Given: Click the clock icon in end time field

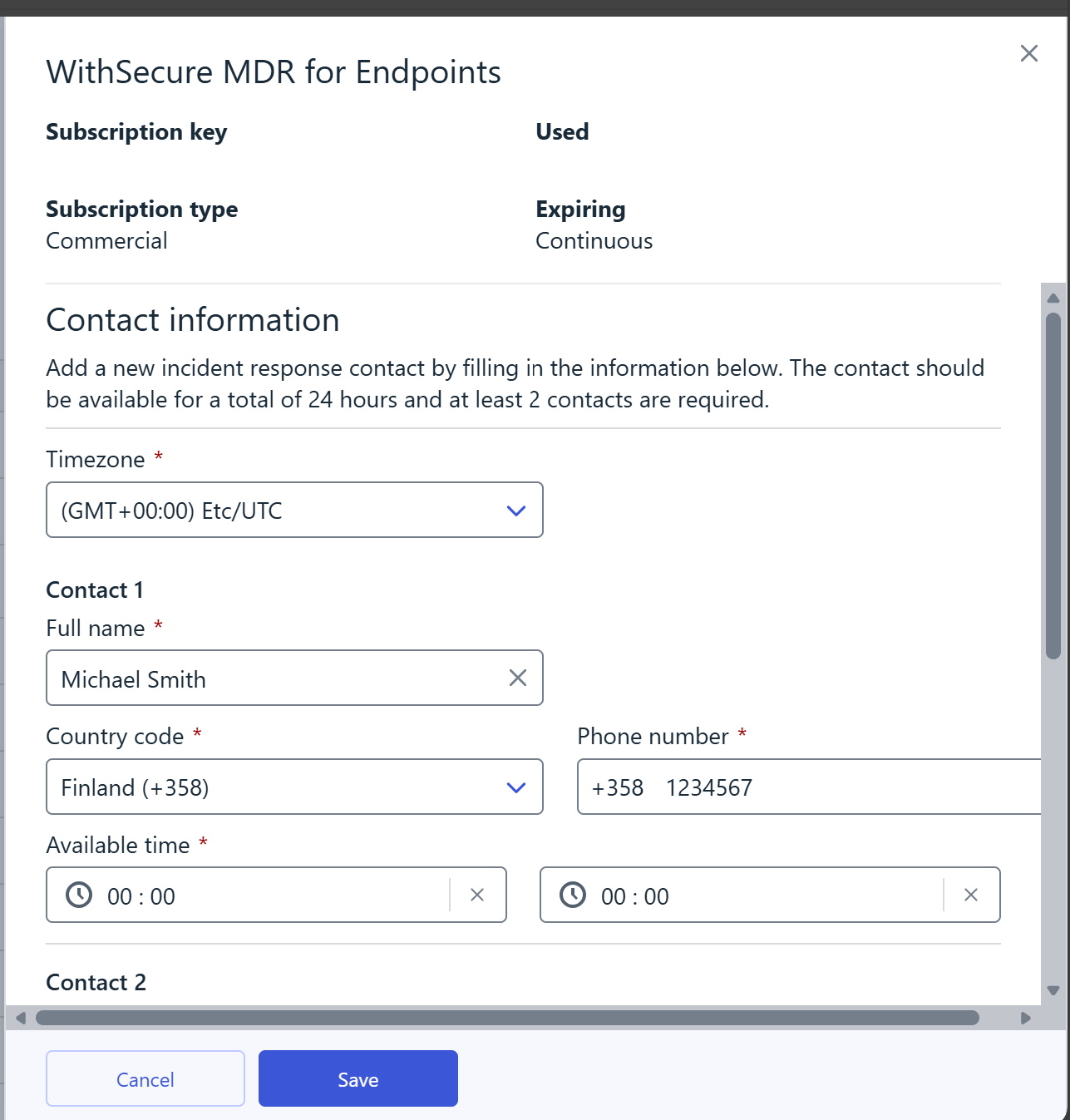Looking at the screenshot, I should pyautogui.click(x=573, y=896).
